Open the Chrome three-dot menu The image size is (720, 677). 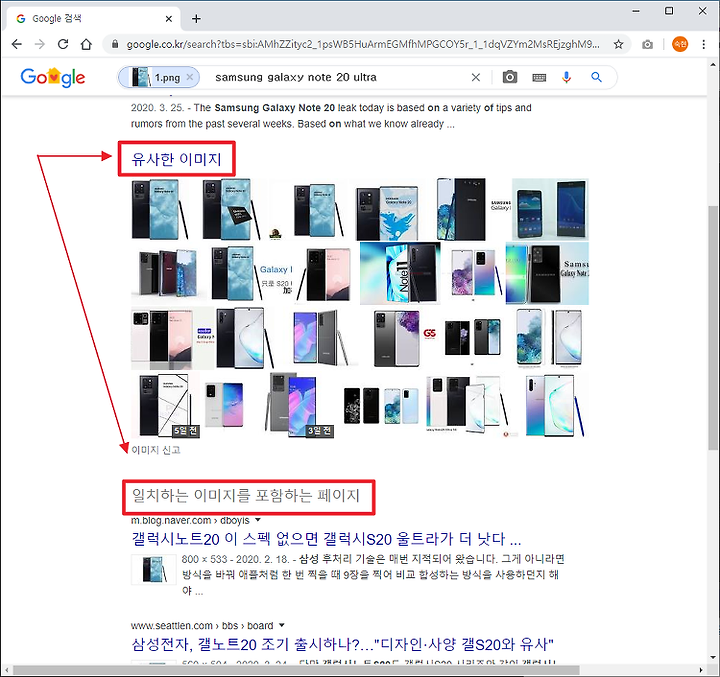coord(703,44)
